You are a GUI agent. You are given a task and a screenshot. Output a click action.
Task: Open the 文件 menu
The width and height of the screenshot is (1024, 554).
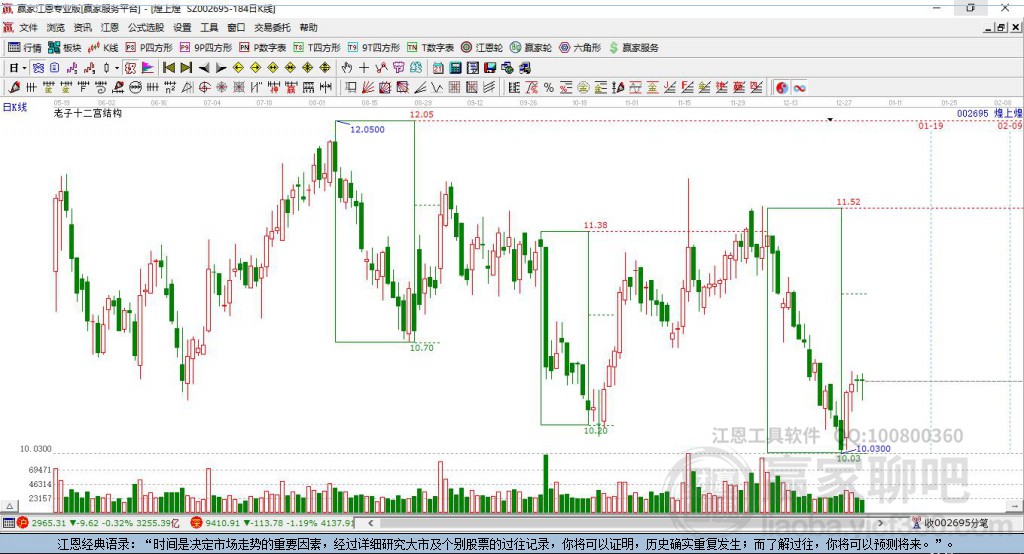click(x=29, y=27)
